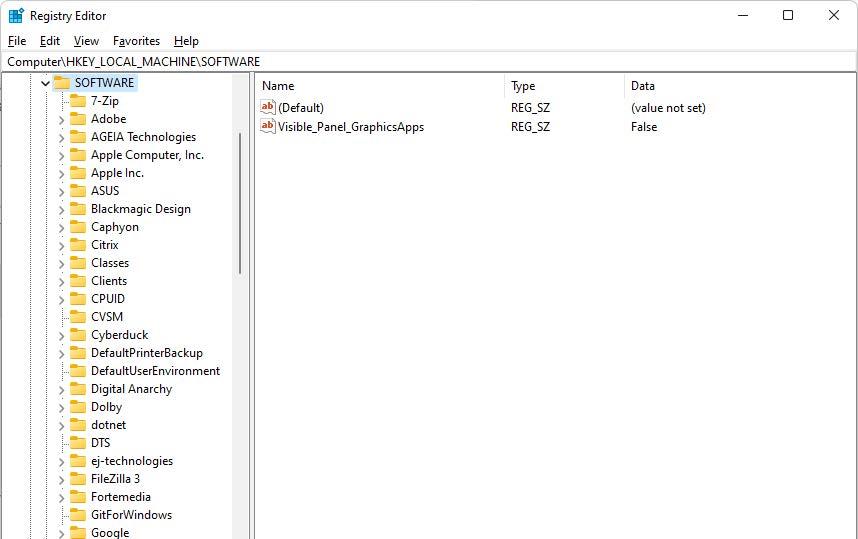Click the False data cell
The image size is (858, 539).
click(644, 127)
